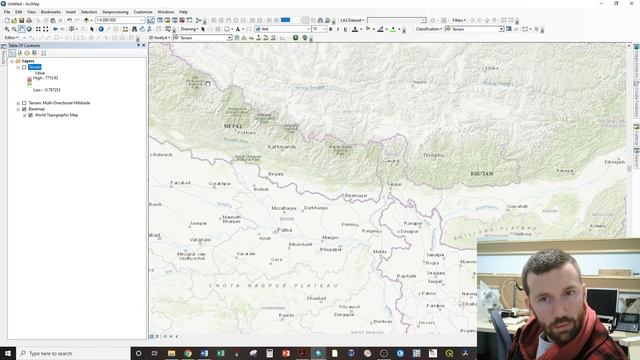Switch to Layout View at map bottom
The width and height of the screenshot is (640, 360).
(x=157, y=336)
